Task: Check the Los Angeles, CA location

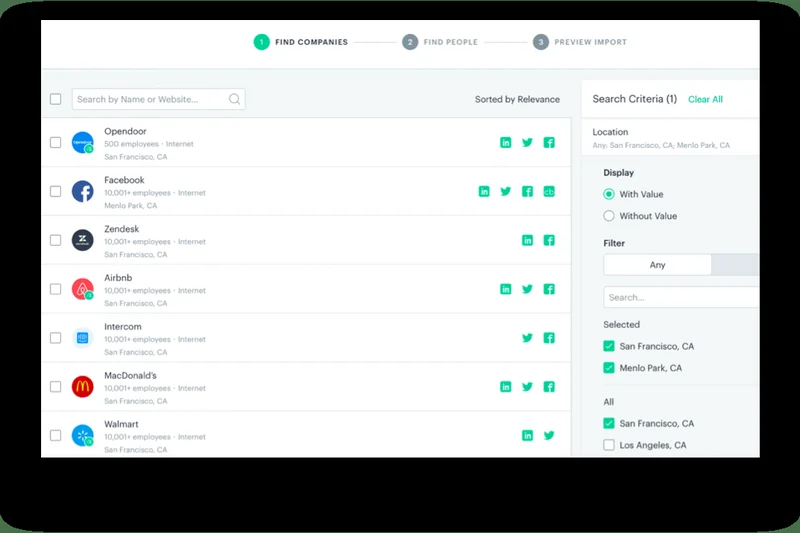Action: pos(609,445)
